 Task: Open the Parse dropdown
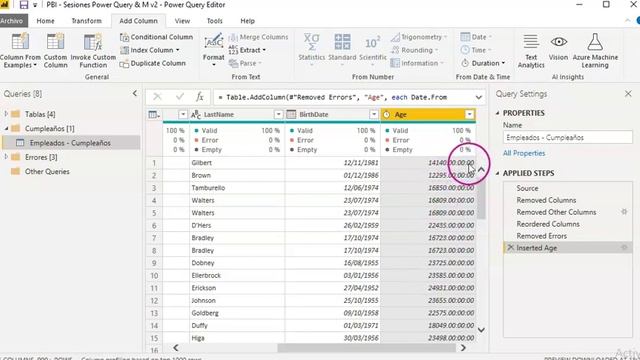click(x=245, y=63)
